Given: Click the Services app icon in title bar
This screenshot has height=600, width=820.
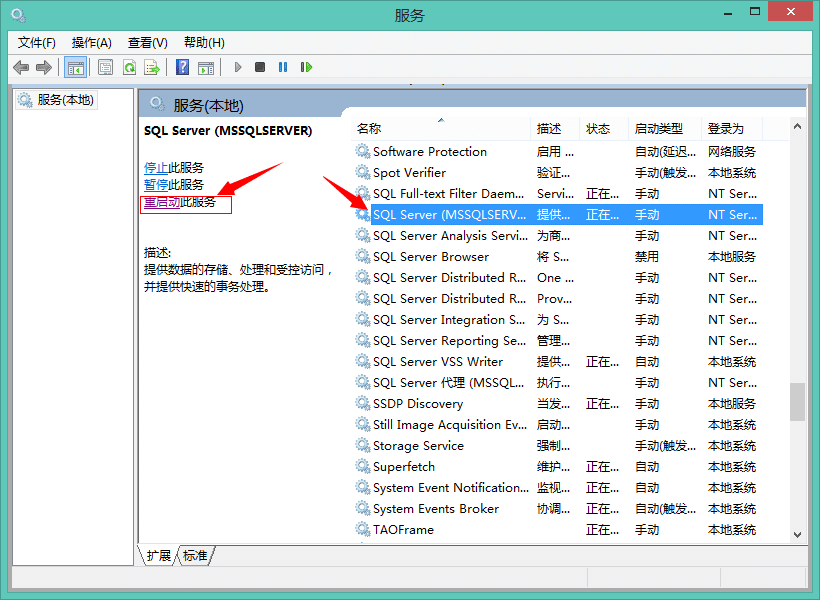Looking at the screenshot, I should coord(18,15).
